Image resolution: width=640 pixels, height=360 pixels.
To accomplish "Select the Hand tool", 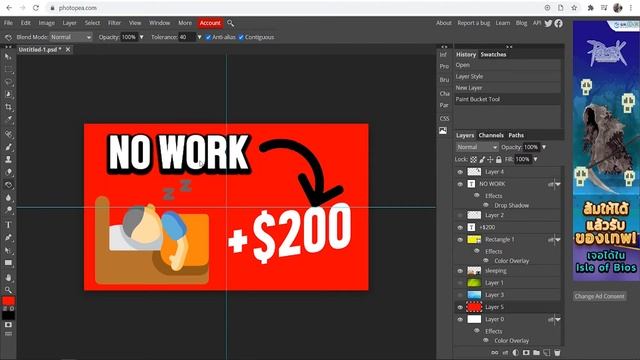I will (x=8, y=277).
